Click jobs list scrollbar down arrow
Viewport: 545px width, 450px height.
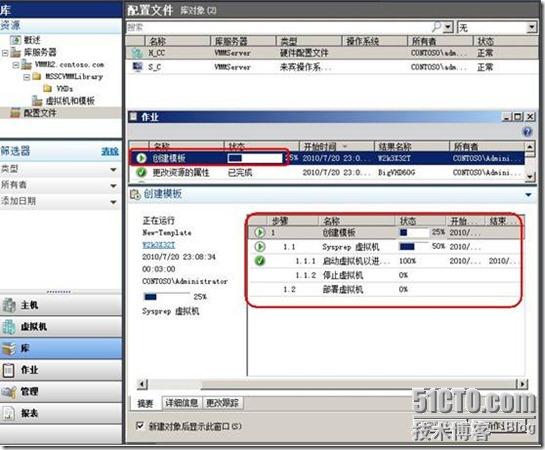529,177
